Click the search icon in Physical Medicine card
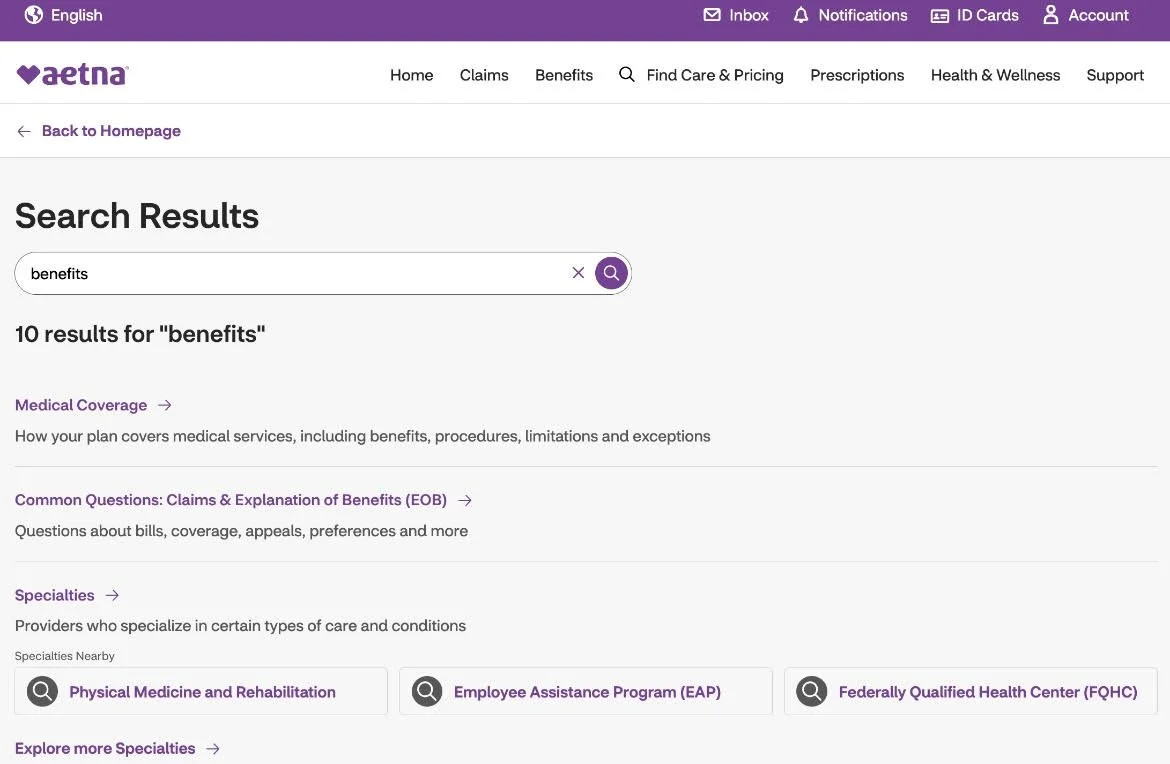1170x764 pixels. click(43, 692)
